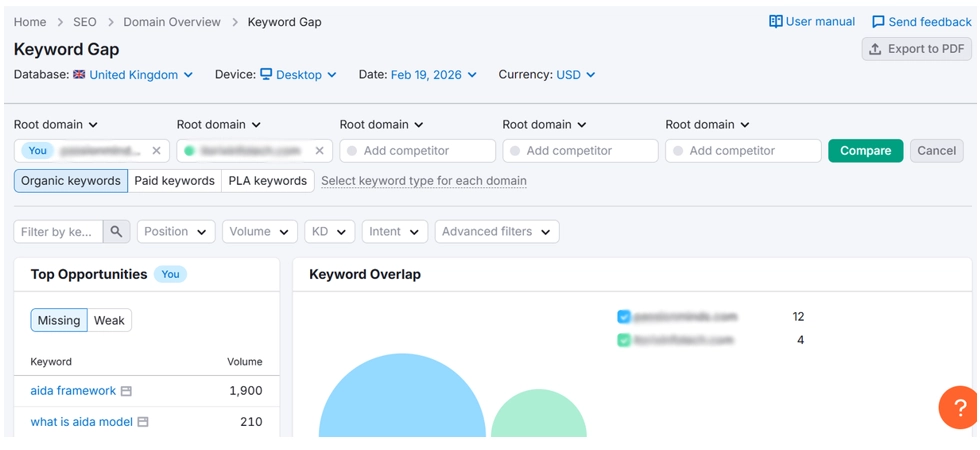This screenshot has width=980, height=450.
Task: Open the last Root domain type dropdown
Action: (708, 124)
